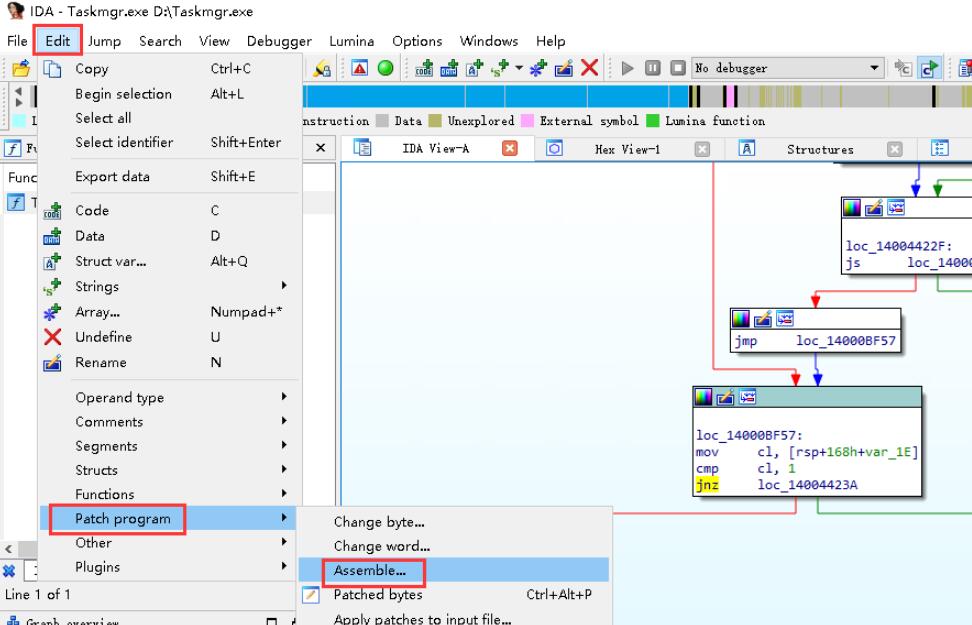Click the jmp loc_14000BF57 instruction
This screenshot has height=625, width=972.
815,340
